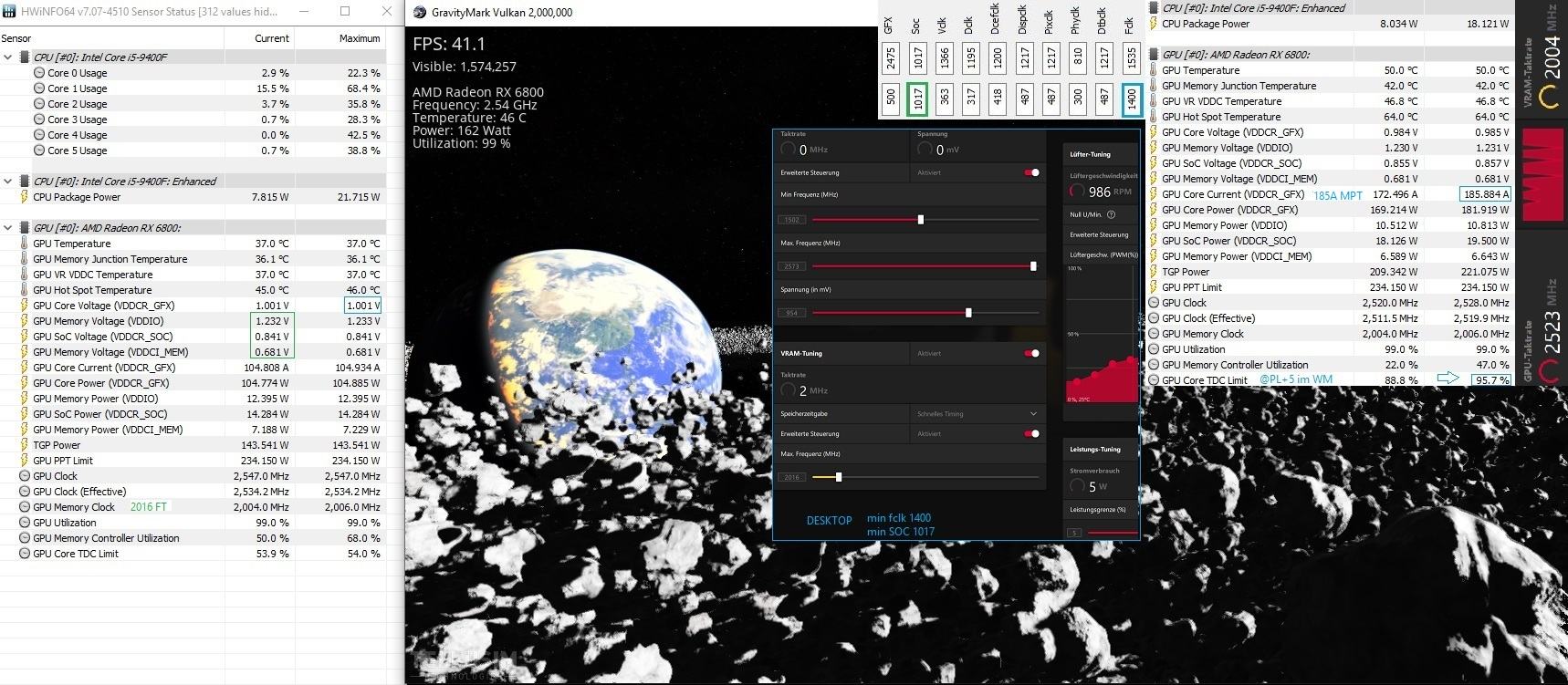This screenshot has height=685, width=1568.
Task: Click GPU [#0] AMD Radeon chip icon in left window
Action: pyautogui.click(x=26, y=228)
